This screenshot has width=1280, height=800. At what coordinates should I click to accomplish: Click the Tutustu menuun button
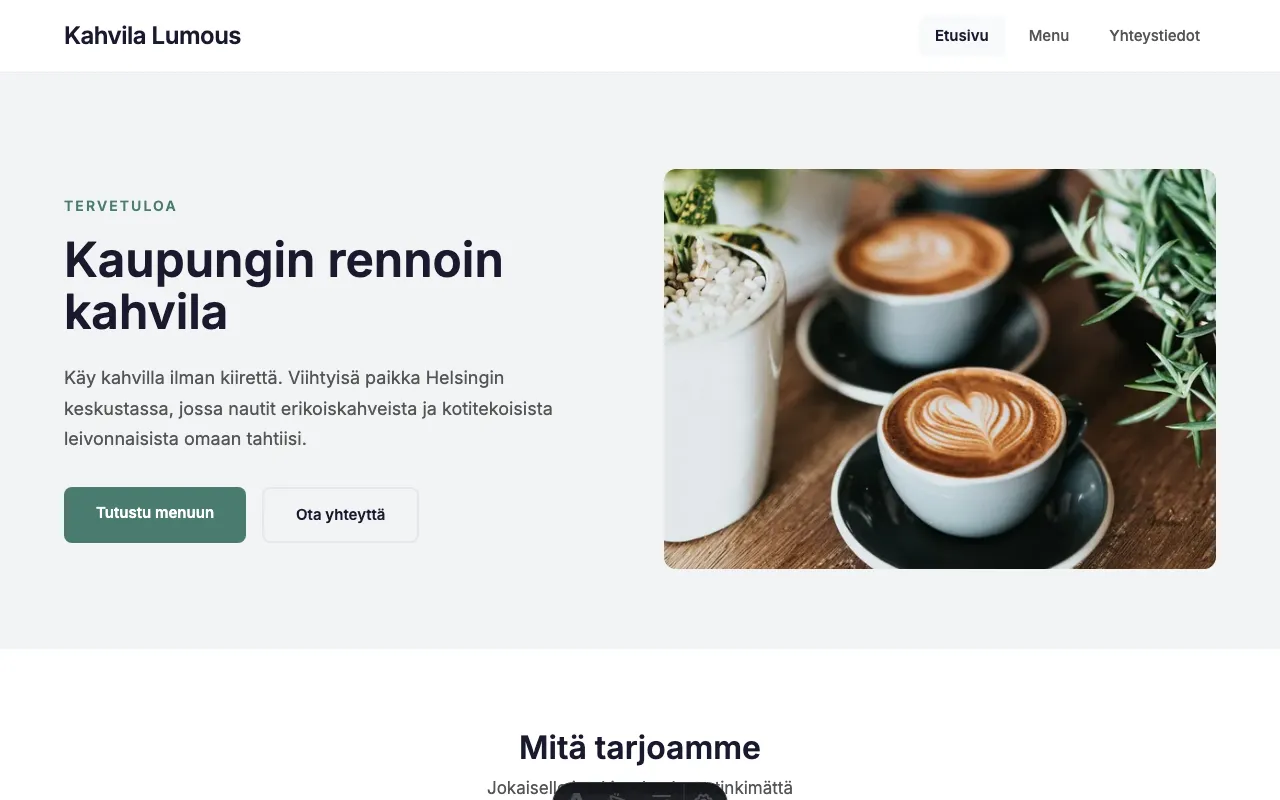coord(155,514)
